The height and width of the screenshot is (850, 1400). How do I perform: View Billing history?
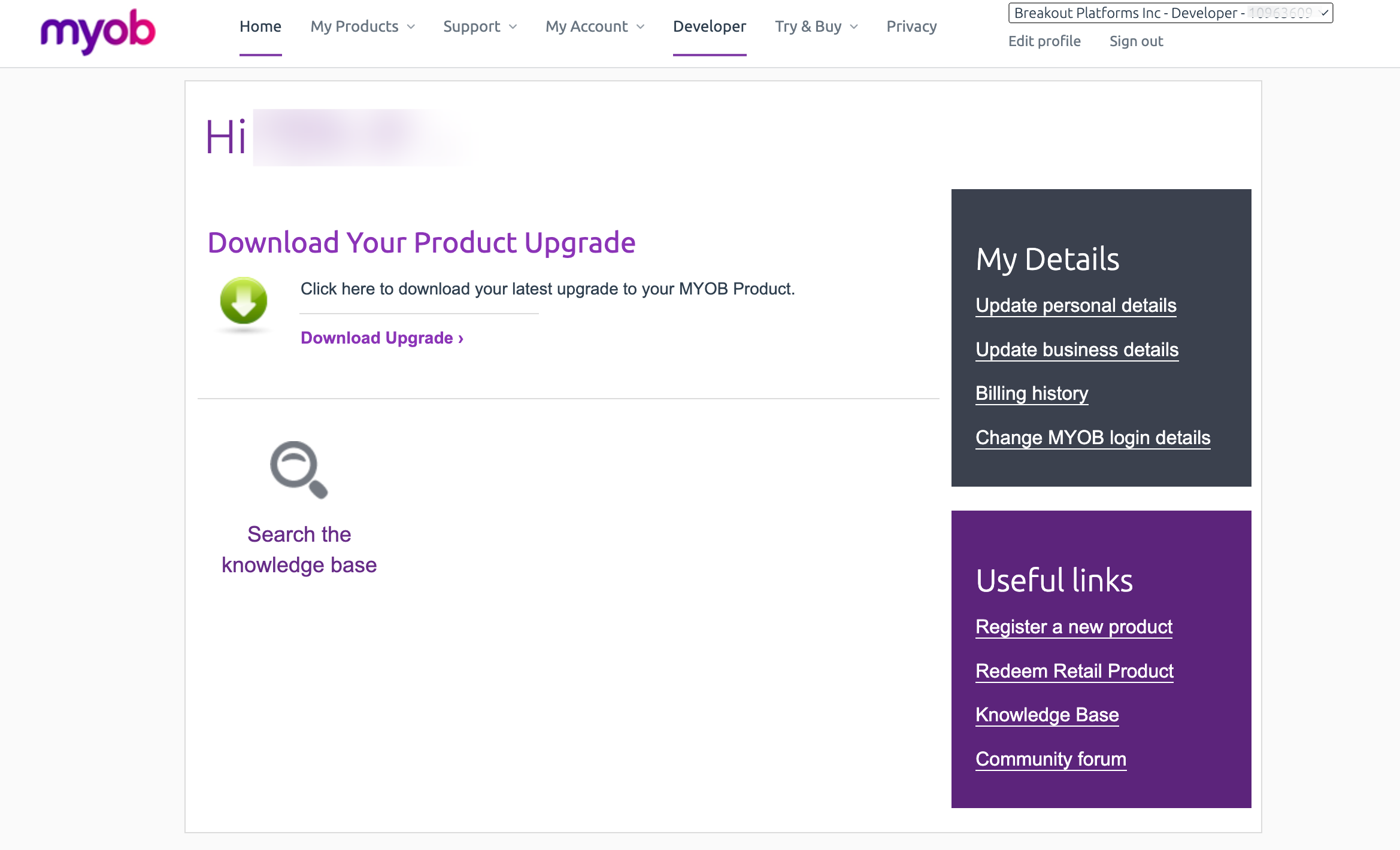pyautogui.click(x=1031, y=393)
